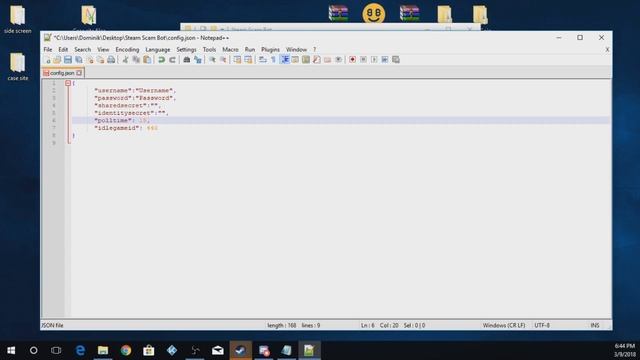Open the Search menu
640x360 pixels.
82,49
